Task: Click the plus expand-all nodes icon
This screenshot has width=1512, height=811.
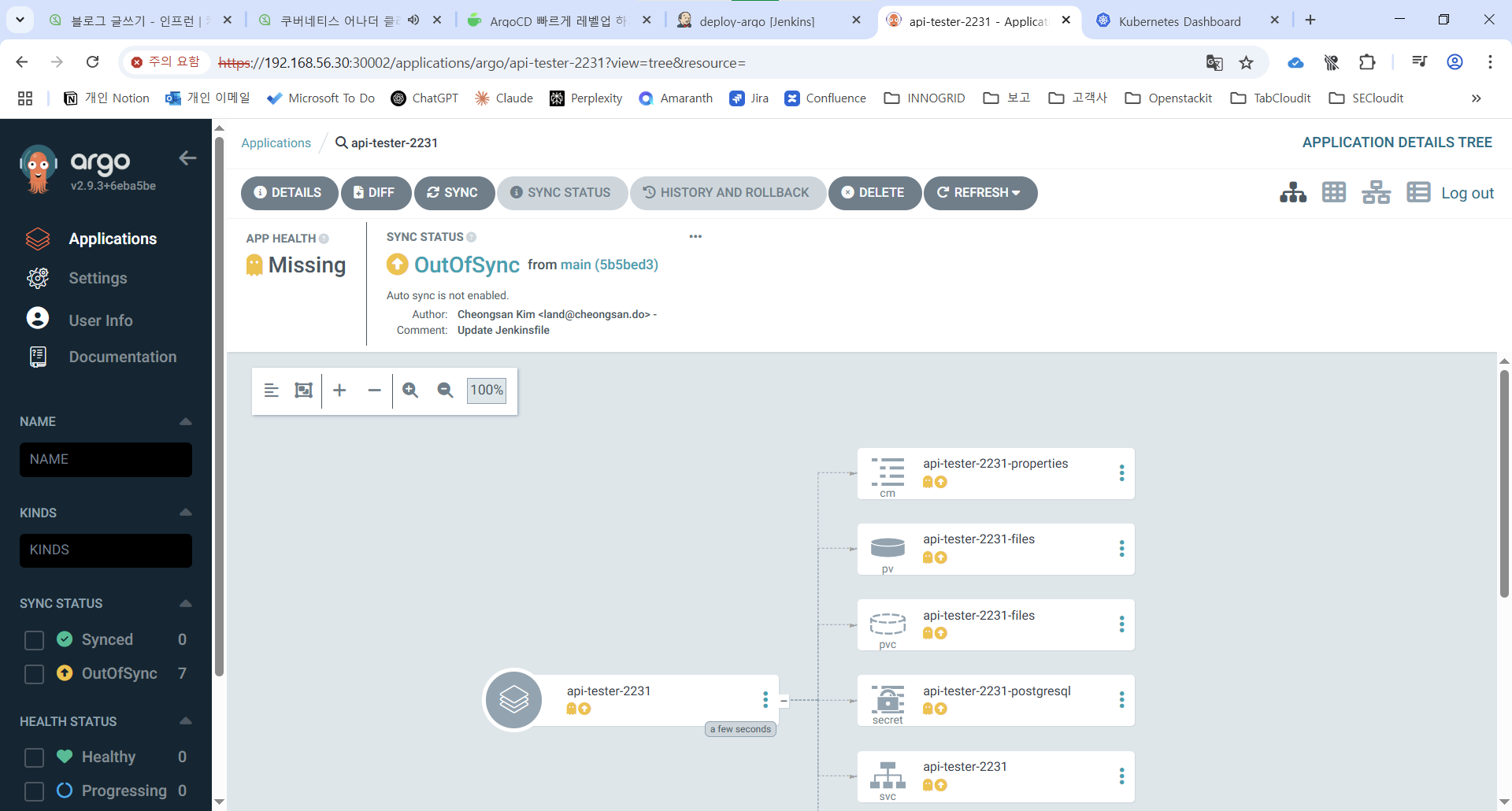Action: point(339,390)
